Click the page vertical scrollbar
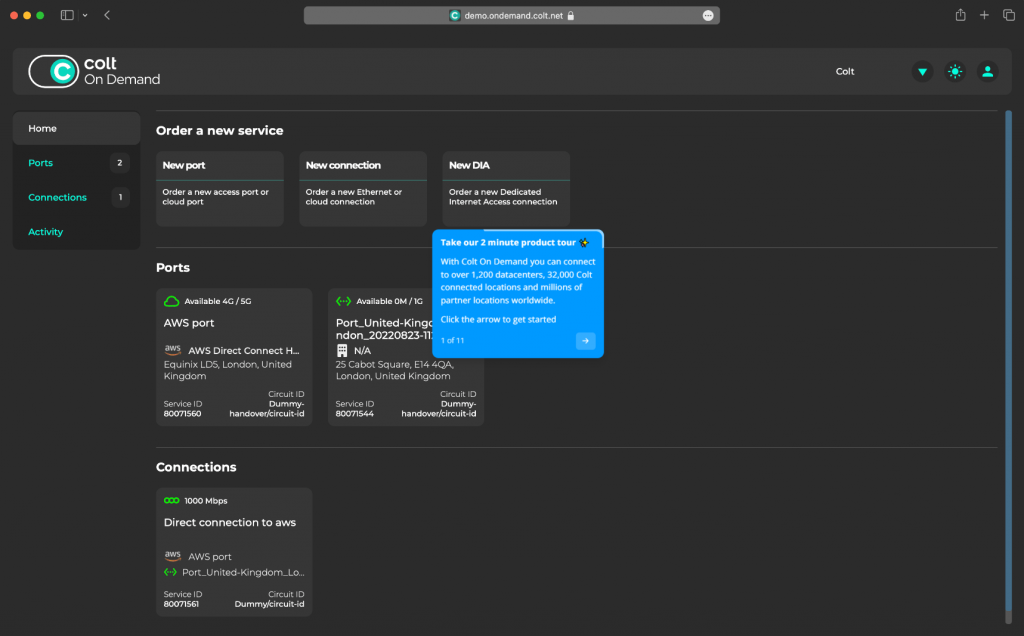 [1008, 360]
